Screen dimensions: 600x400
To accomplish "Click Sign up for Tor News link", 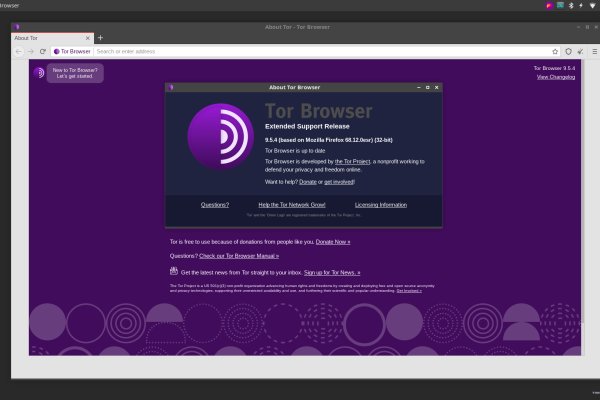I will click(x=331, y=272).
